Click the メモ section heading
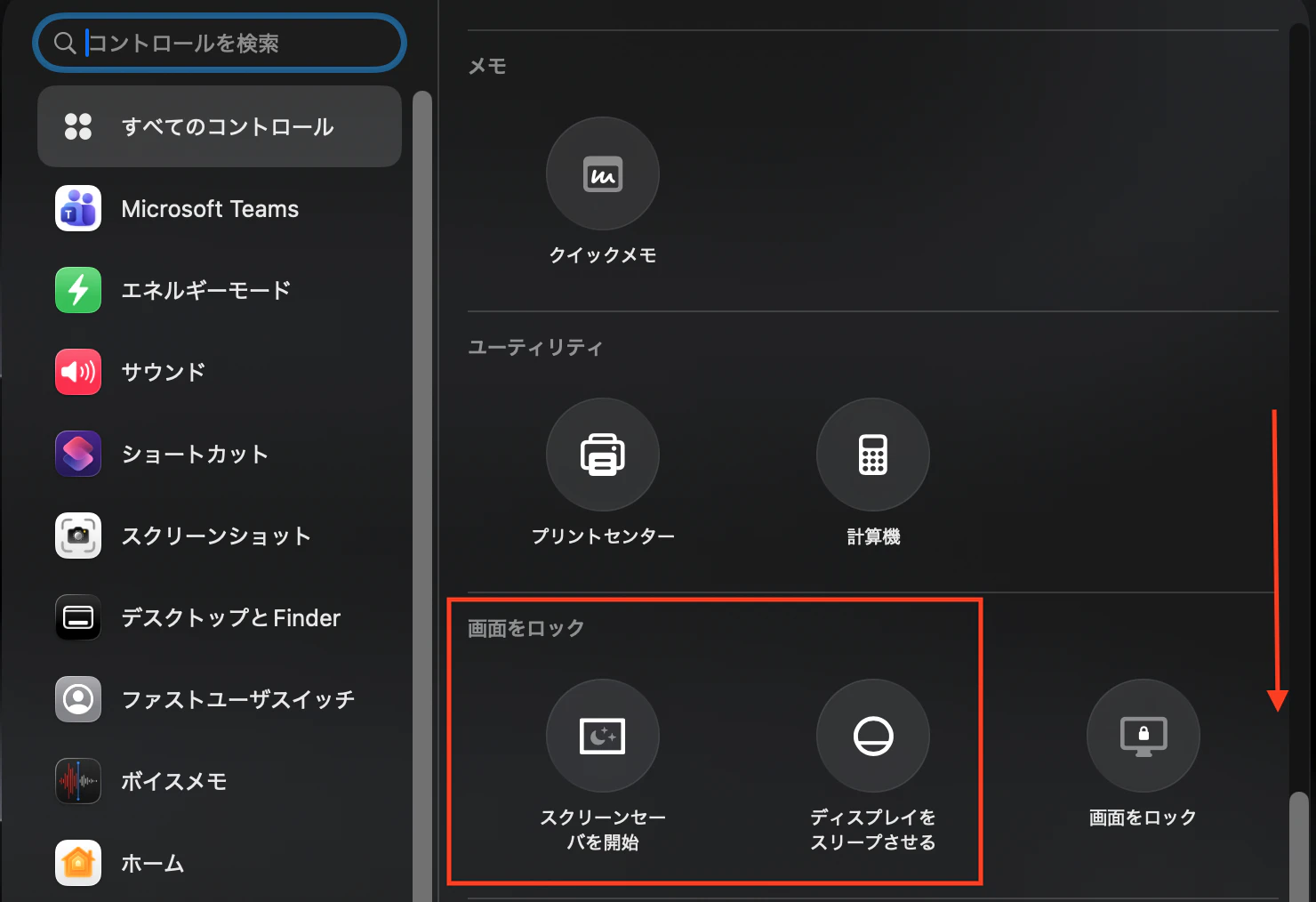 click(x=487, y=66)
